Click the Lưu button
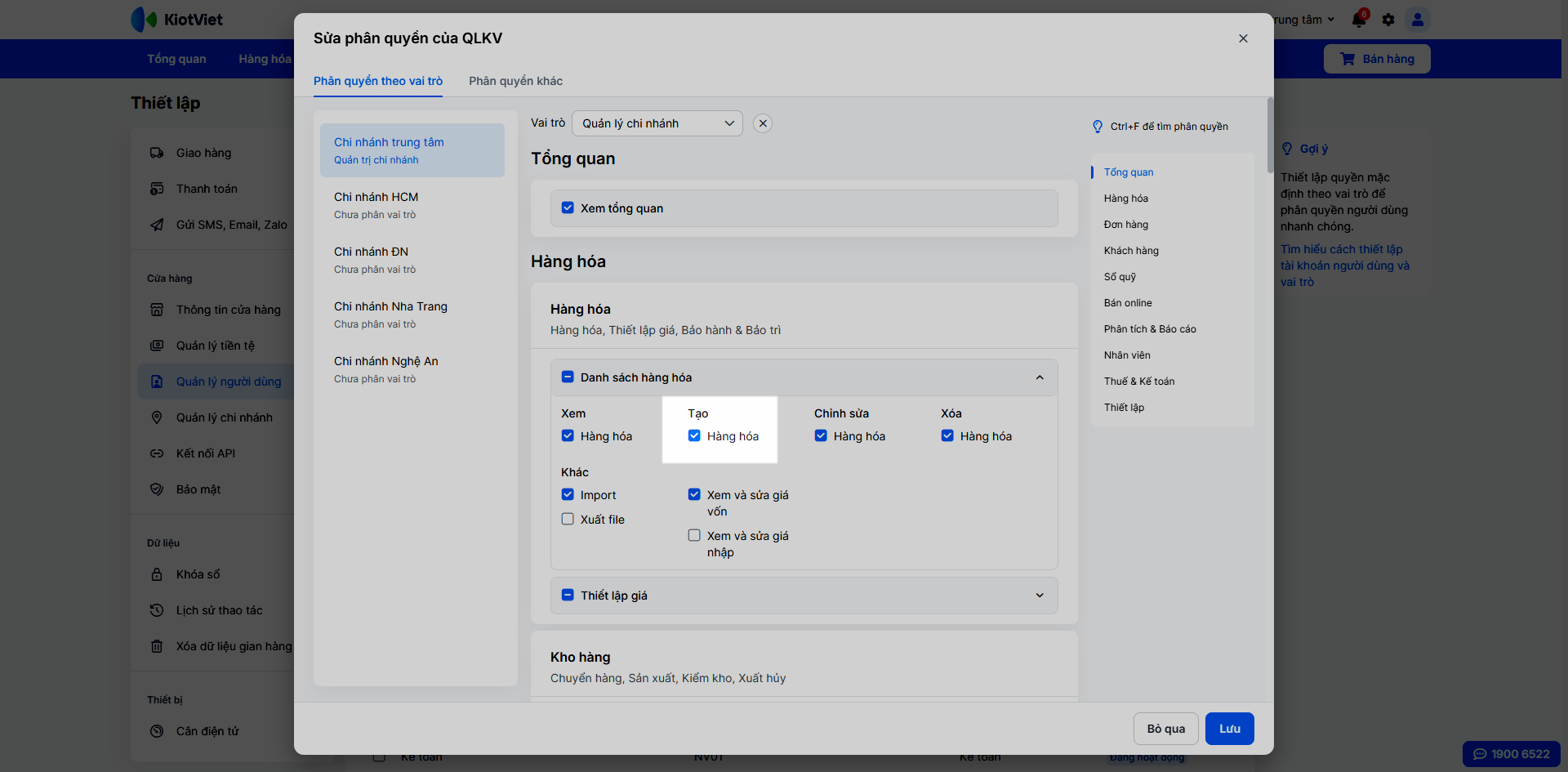 [1229, 729]
